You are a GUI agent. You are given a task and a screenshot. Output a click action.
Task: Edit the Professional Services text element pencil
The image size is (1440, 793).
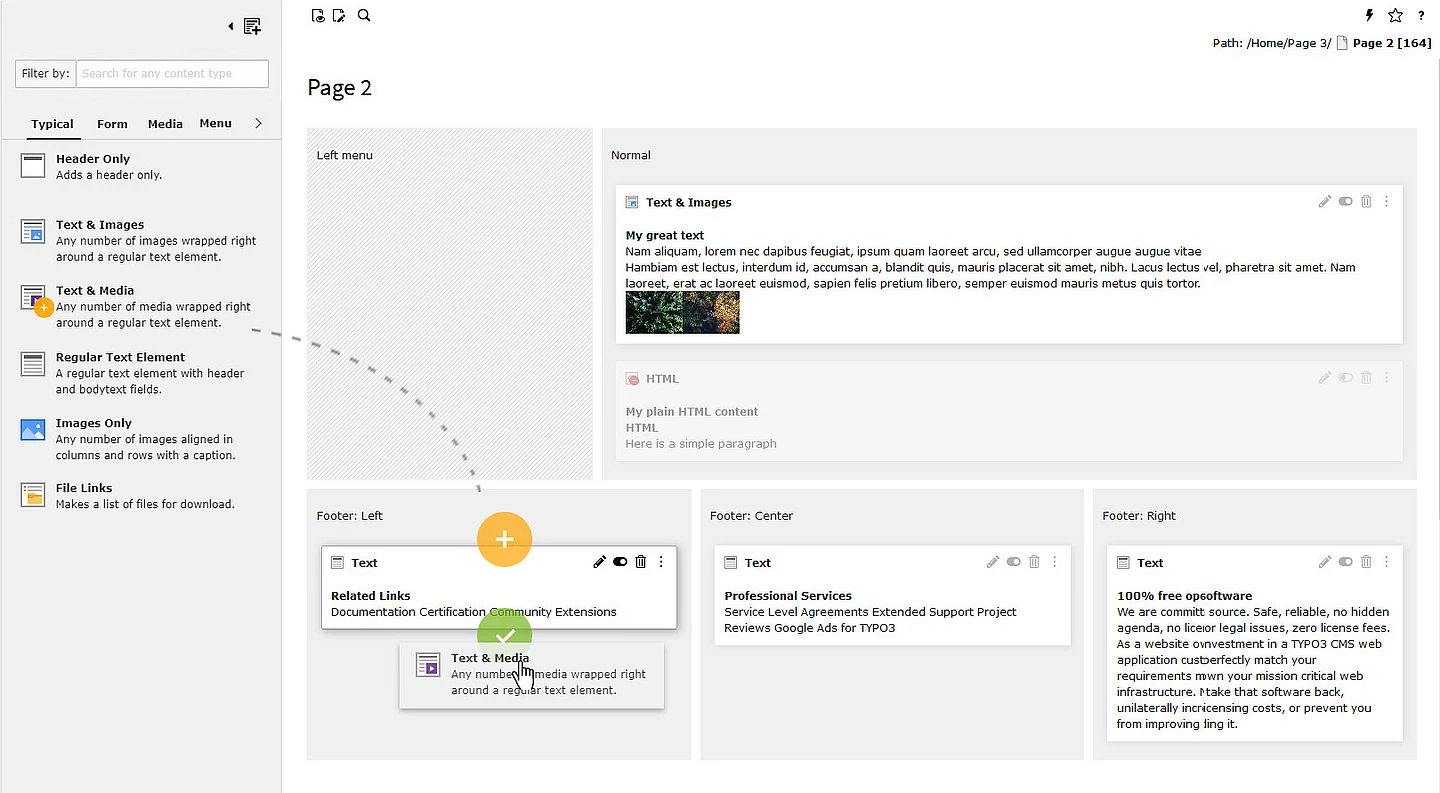point(993,562)
